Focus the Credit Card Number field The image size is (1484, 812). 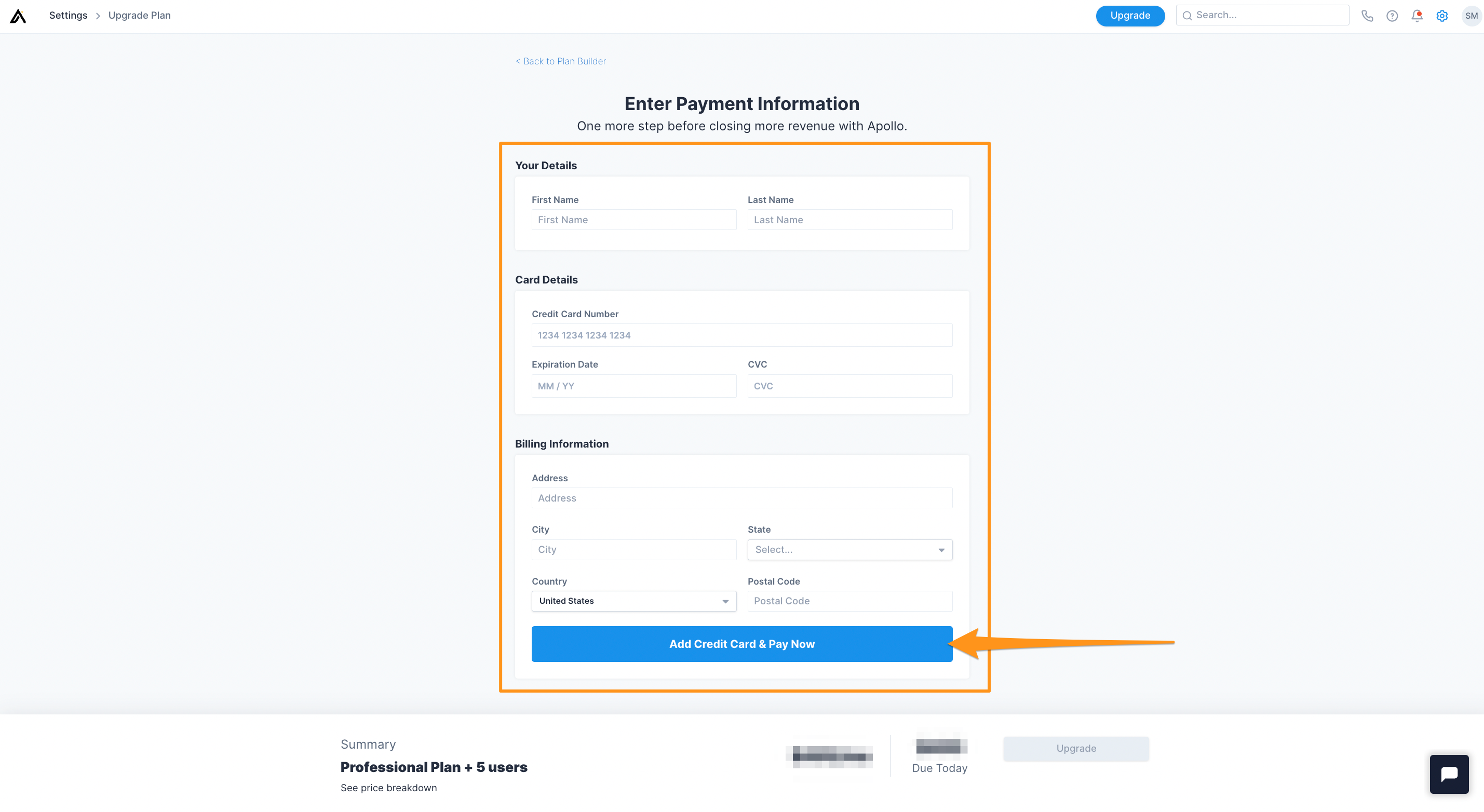pos(742,335)
